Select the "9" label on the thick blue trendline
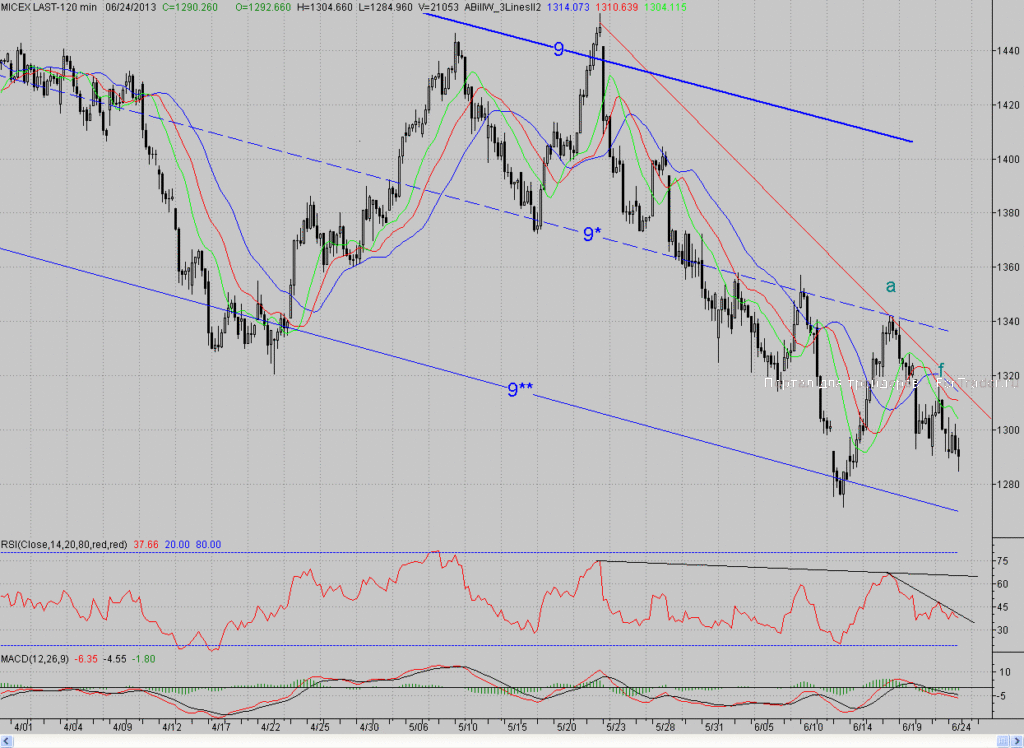Viewport: 1024px width, 748px height. coord(558,49)
